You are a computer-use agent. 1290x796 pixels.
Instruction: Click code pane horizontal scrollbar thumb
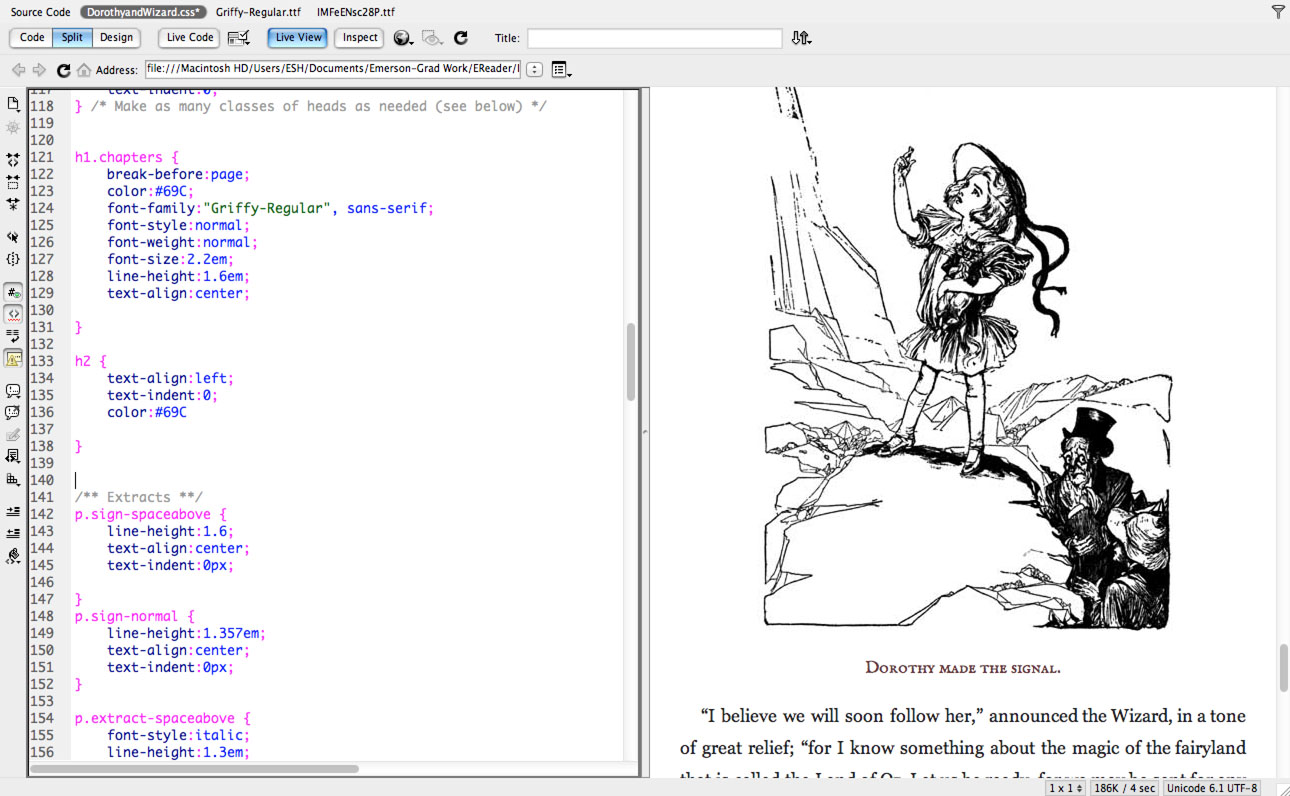194,769
